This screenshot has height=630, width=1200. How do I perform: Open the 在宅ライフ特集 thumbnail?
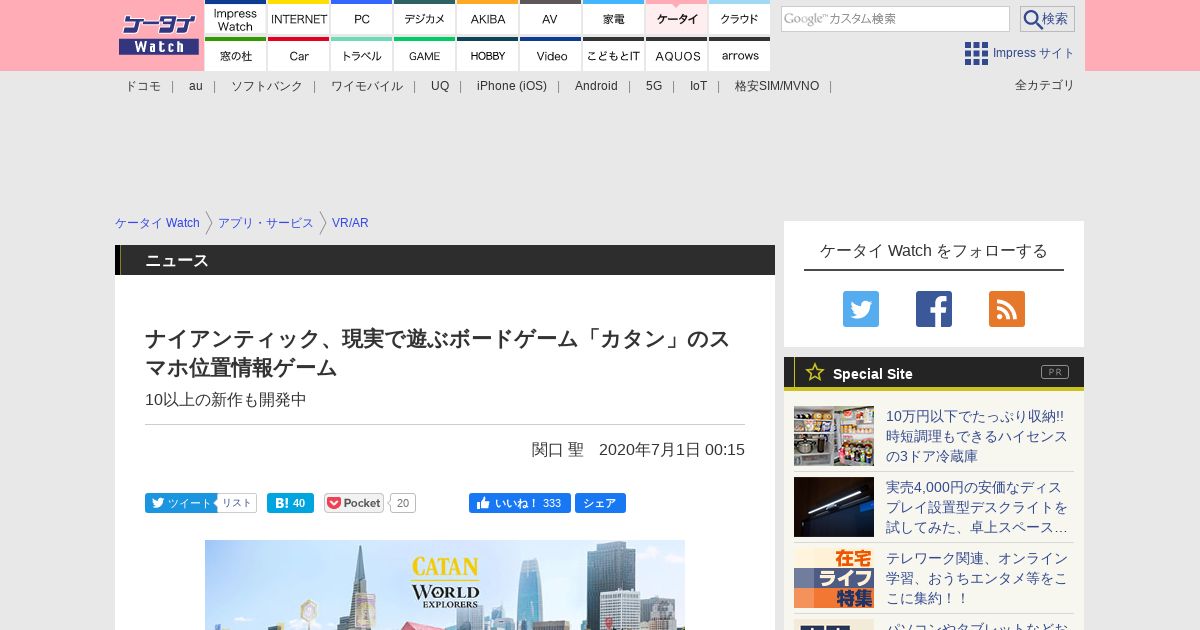(x=834, y=578)
